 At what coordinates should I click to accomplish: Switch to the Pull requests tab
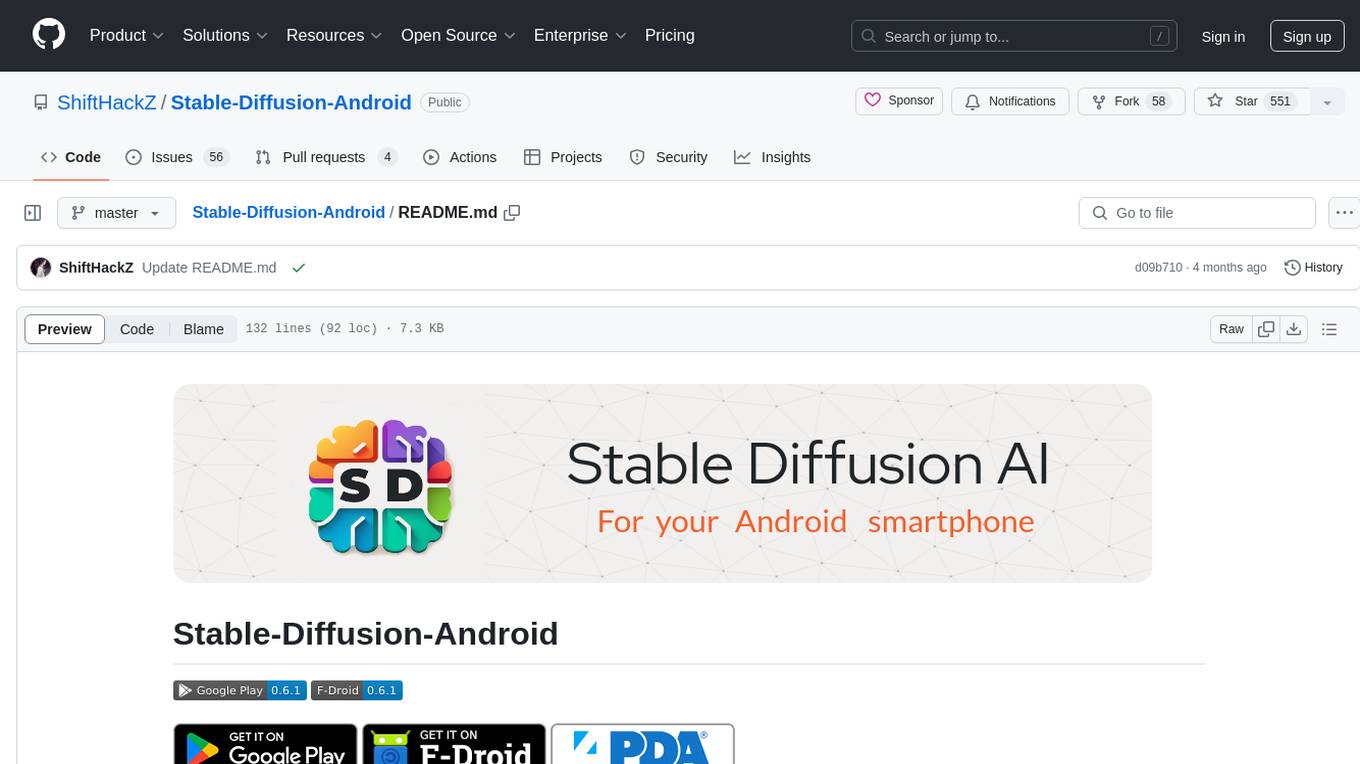click(x=326, y=157)
